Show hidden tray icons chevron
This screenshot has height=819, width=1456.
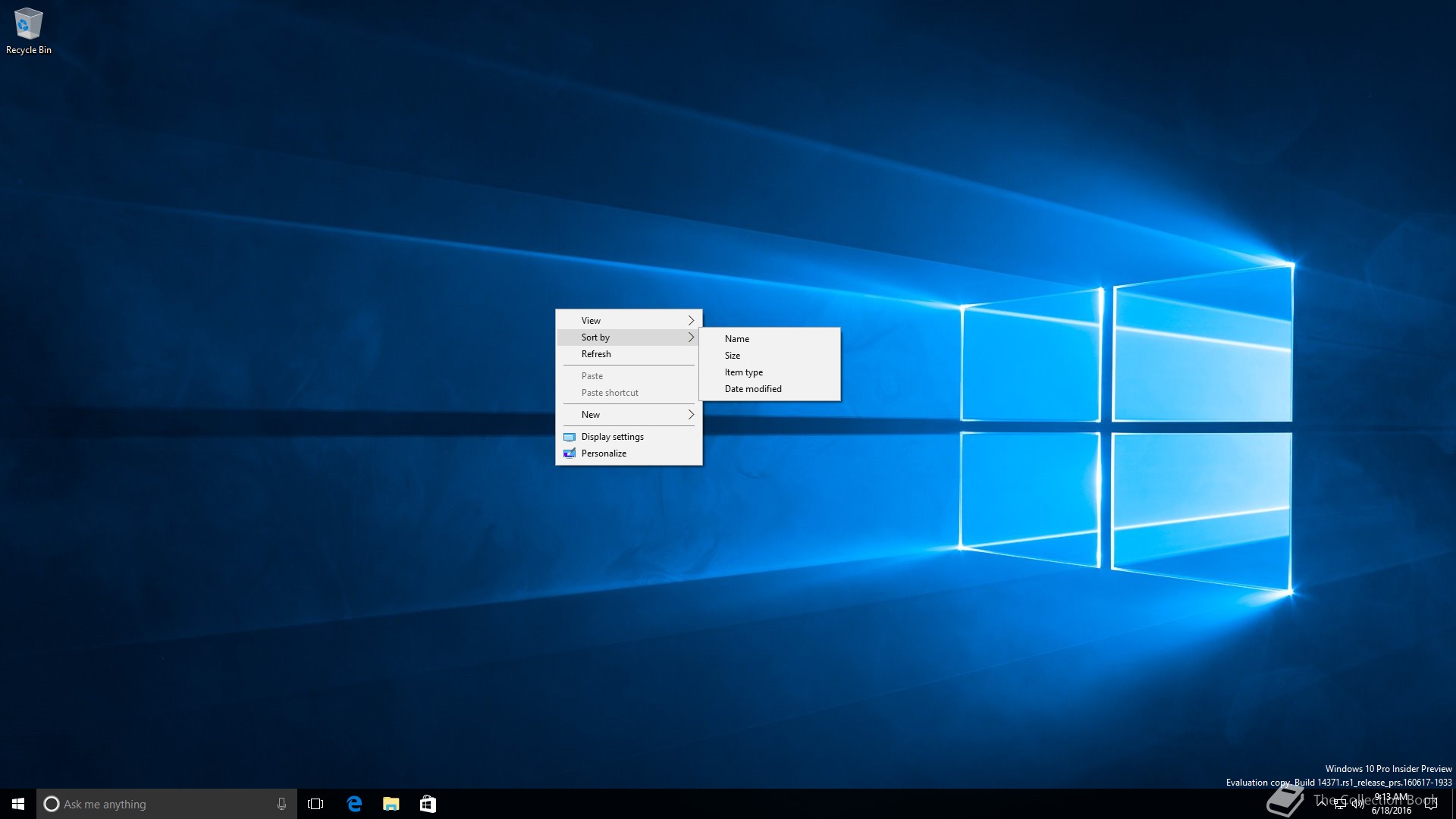click(x=1323, y=802)
